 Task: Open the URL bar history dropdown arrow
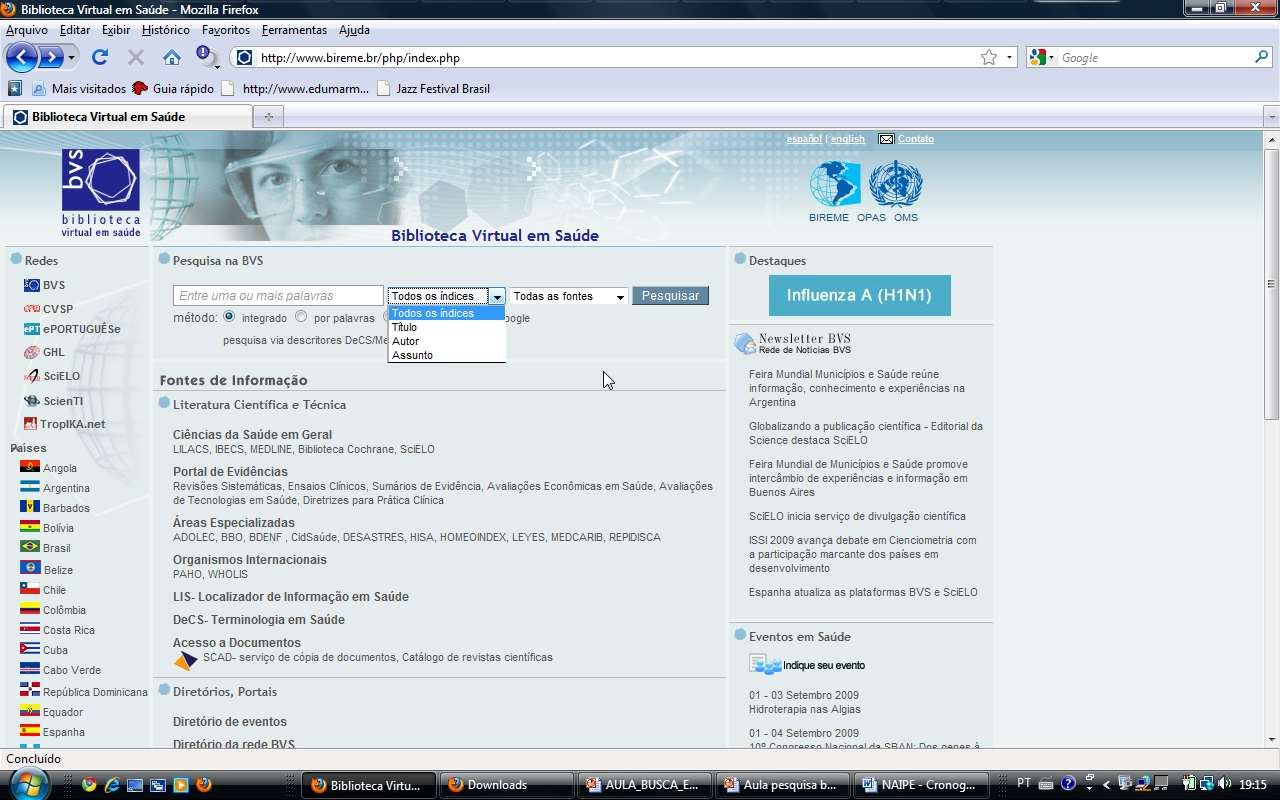(1008, 58)
